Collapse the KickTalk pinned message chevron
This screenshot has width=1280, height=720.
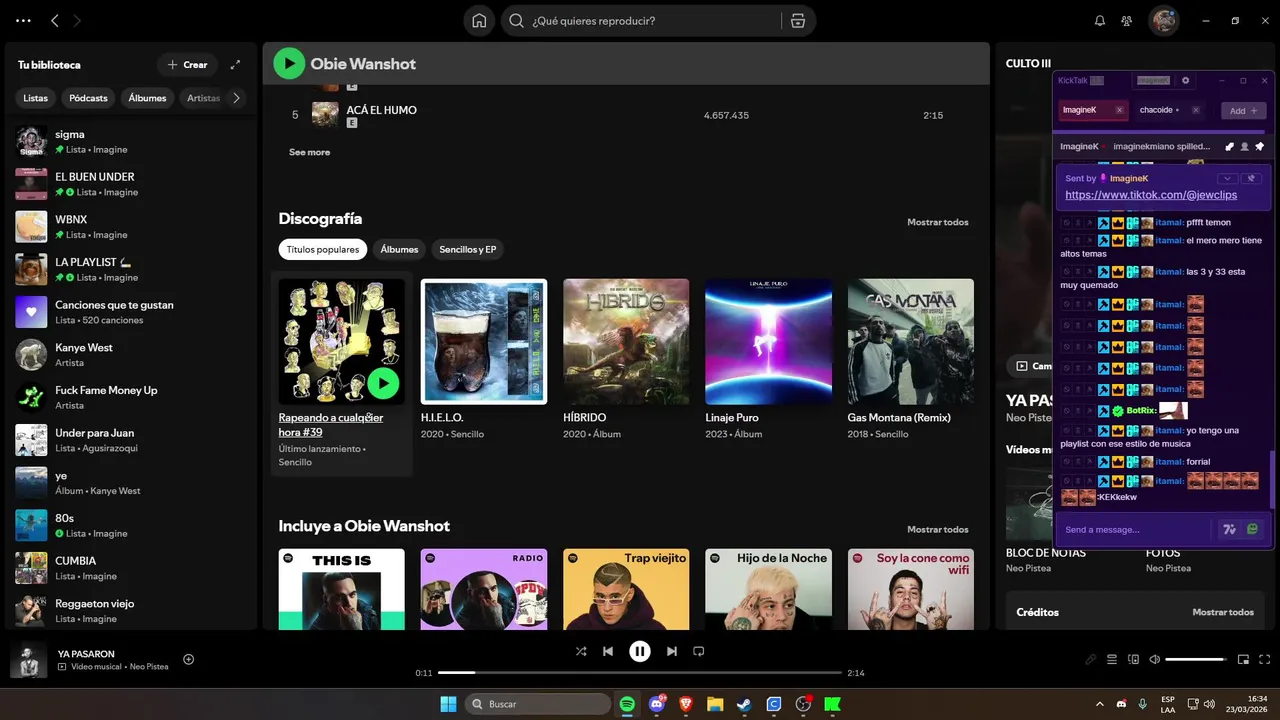point(1226,178)
